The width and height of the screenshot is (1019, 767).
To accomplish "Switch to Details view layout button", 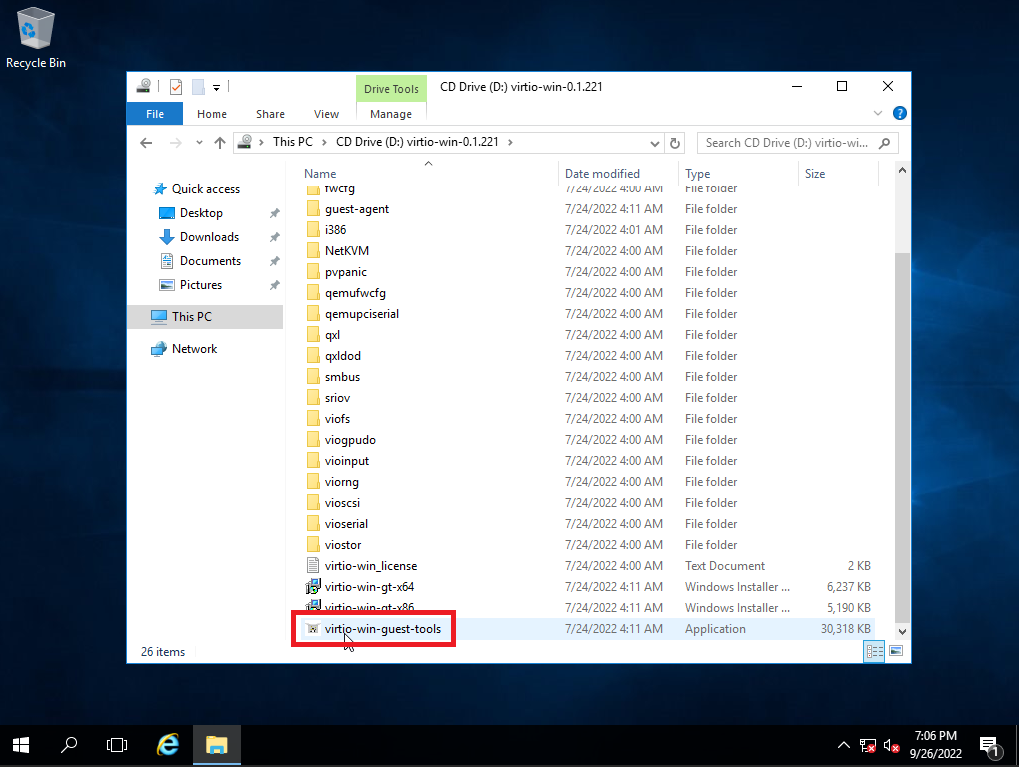I will [874, 651].
